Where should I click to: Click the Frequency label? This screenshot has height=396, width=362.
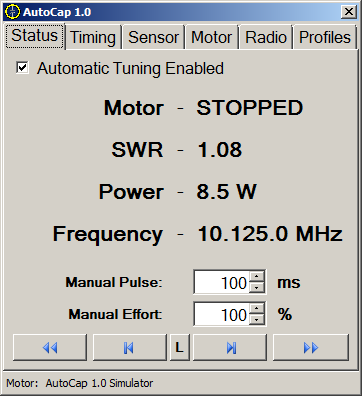108,234
